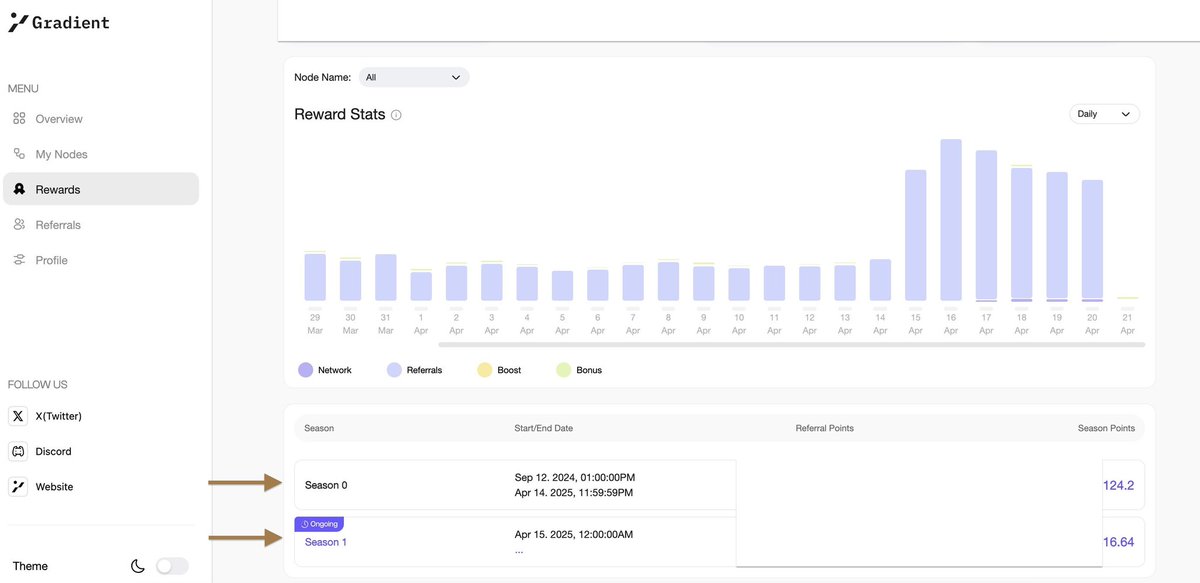
Task: Toggle the Referrals legend swatch
Action: click(x=394, y=370)
